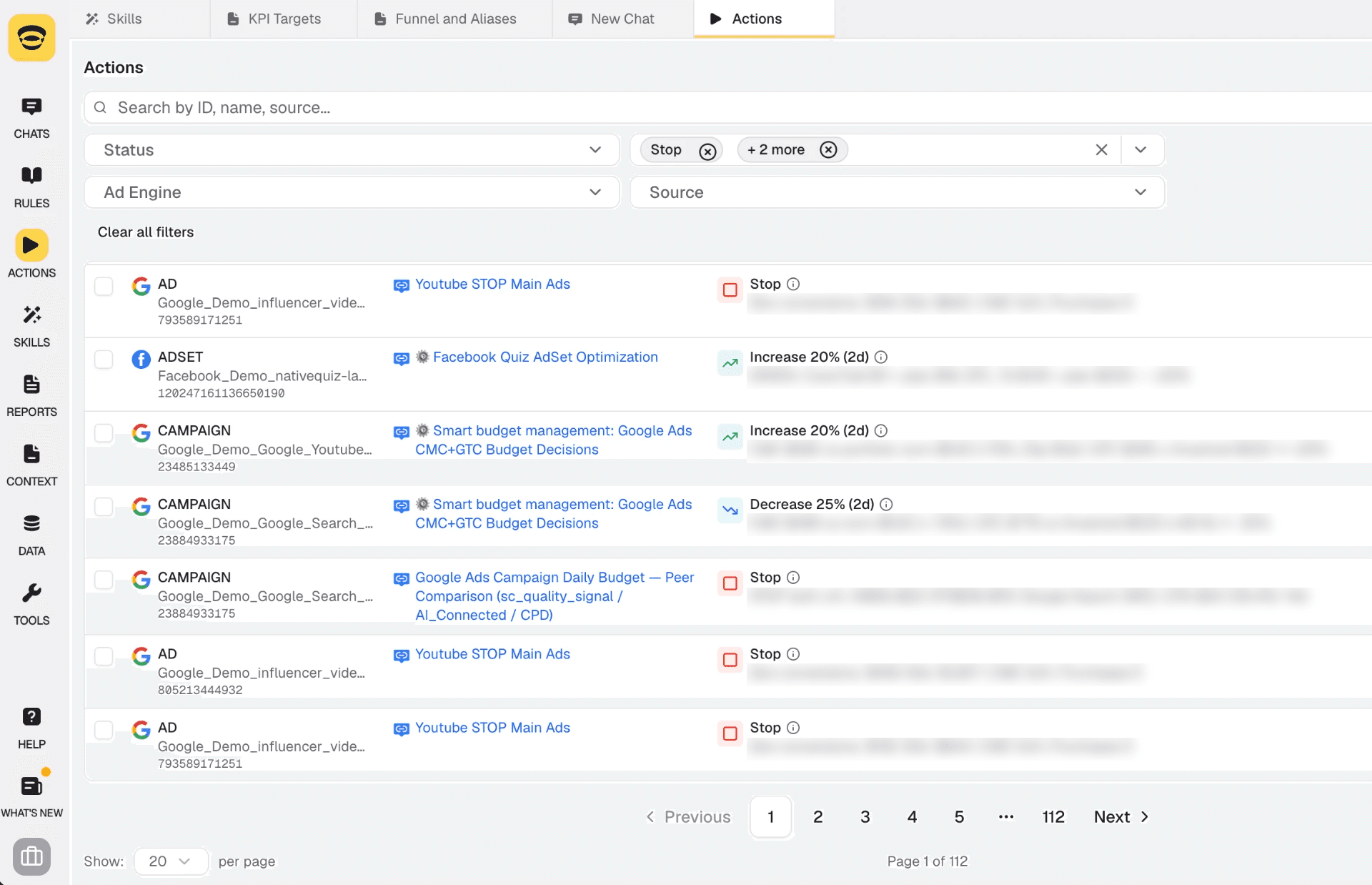This screenshot has width=1372, height=885.
Task: Check the box for the last AD row
Action: pos(104,729)
